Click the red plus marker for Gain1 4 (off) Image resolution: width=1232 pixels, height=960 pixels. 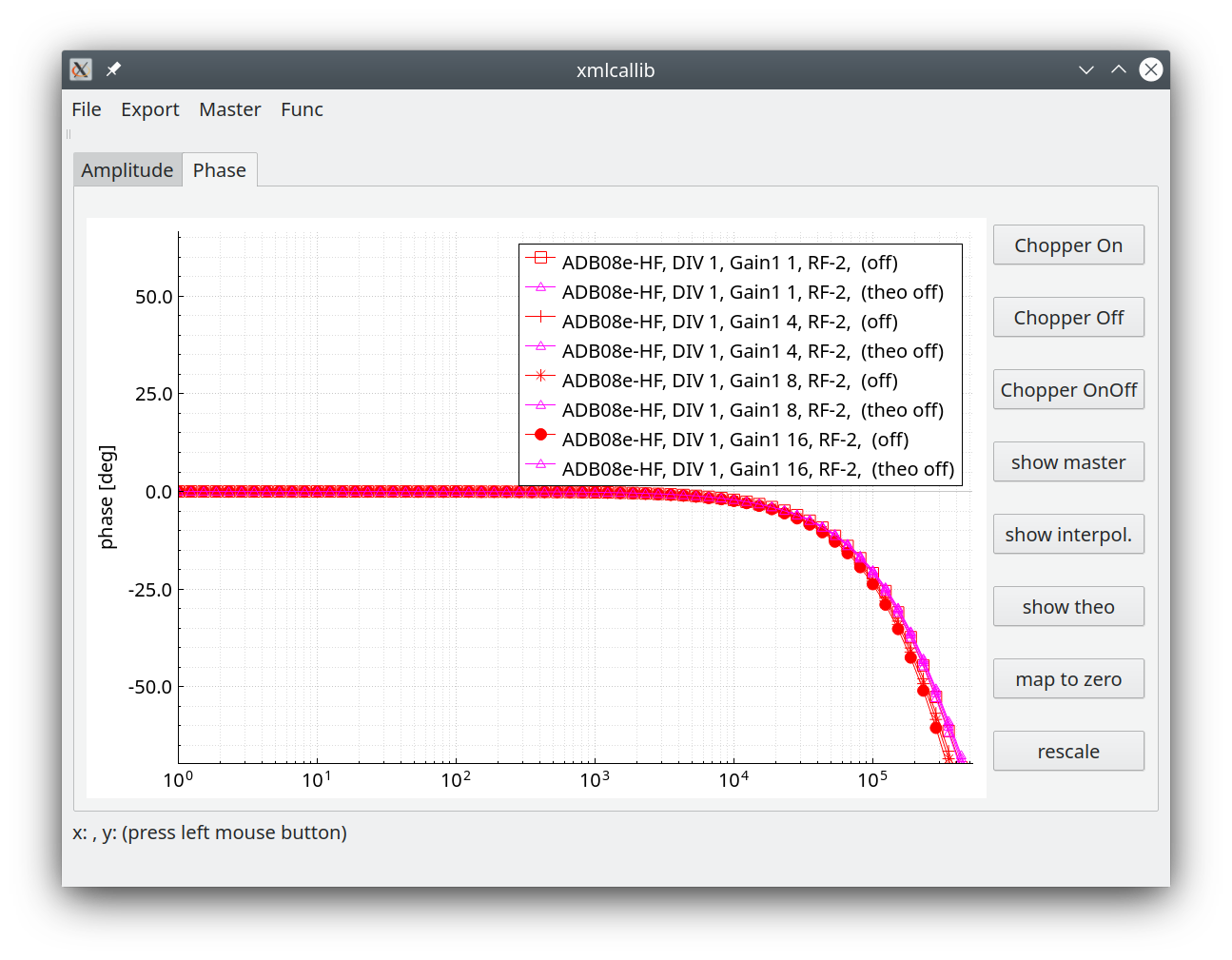point(540,316)
